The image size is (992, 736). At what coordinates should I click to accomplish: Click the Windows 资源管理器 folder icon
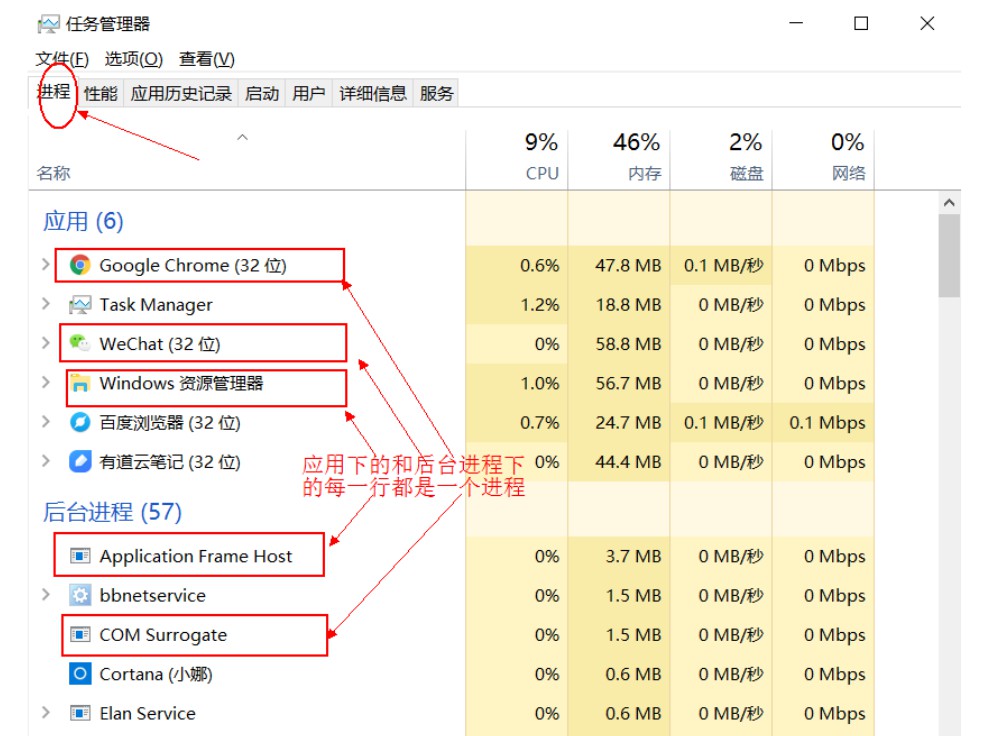pyautogui.click(x=80, y=383)
